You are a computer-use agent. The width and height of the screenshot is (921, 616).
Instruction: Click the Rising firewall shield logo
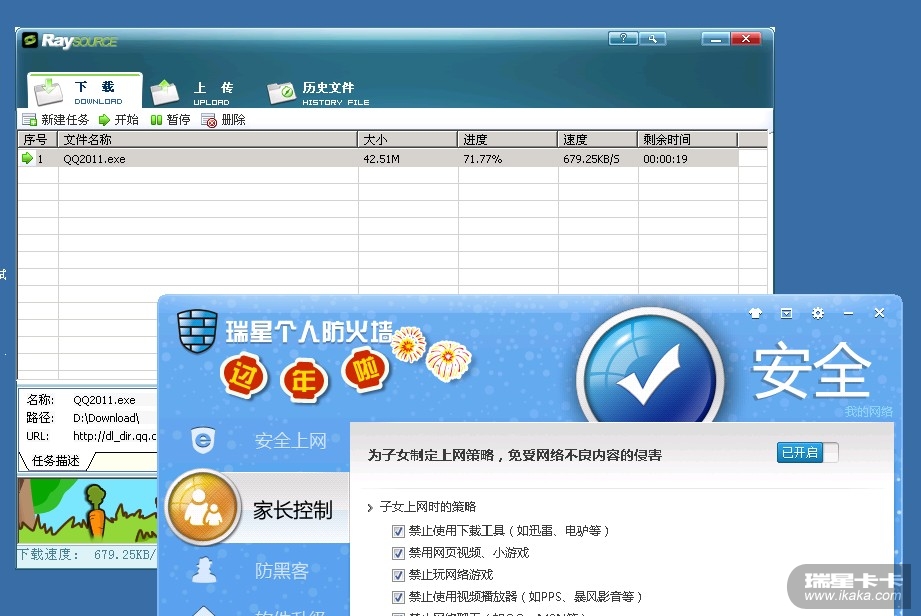197,331
